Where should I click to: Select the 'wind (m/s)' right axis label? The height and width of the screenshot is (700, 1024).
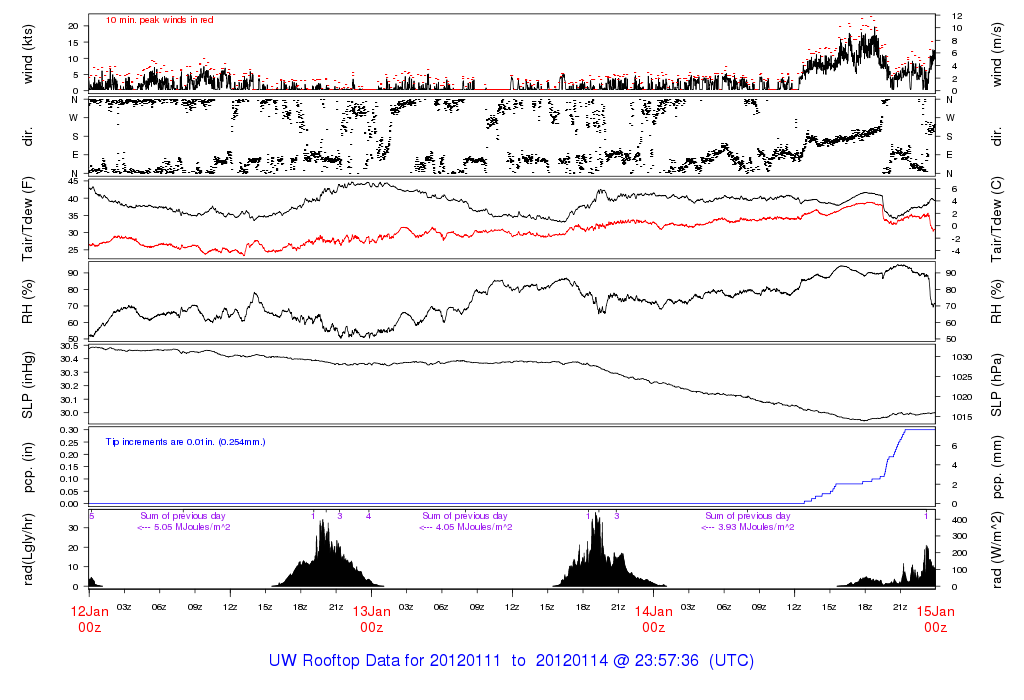[996, 54]
